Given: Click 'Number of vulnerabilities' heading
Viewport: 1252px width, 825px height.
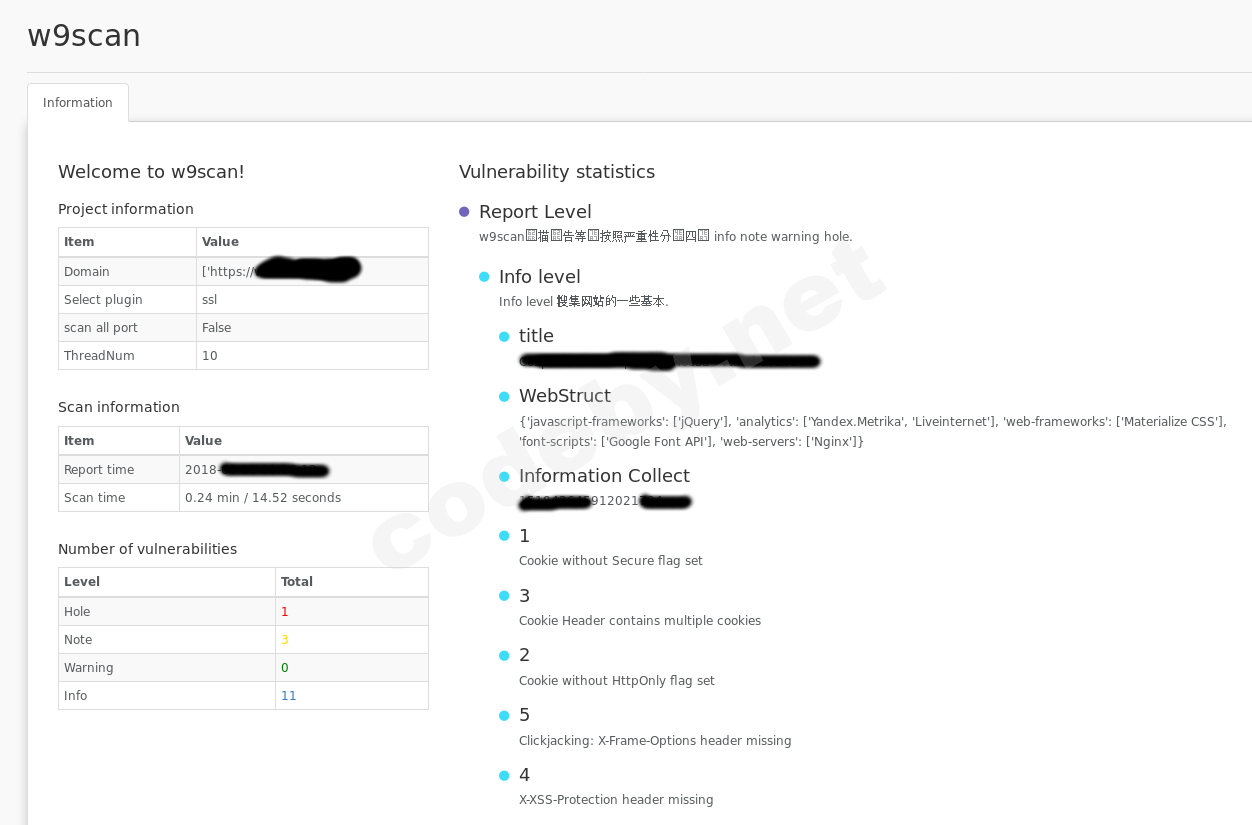Looking at the screenshot, I should point(148,549).
